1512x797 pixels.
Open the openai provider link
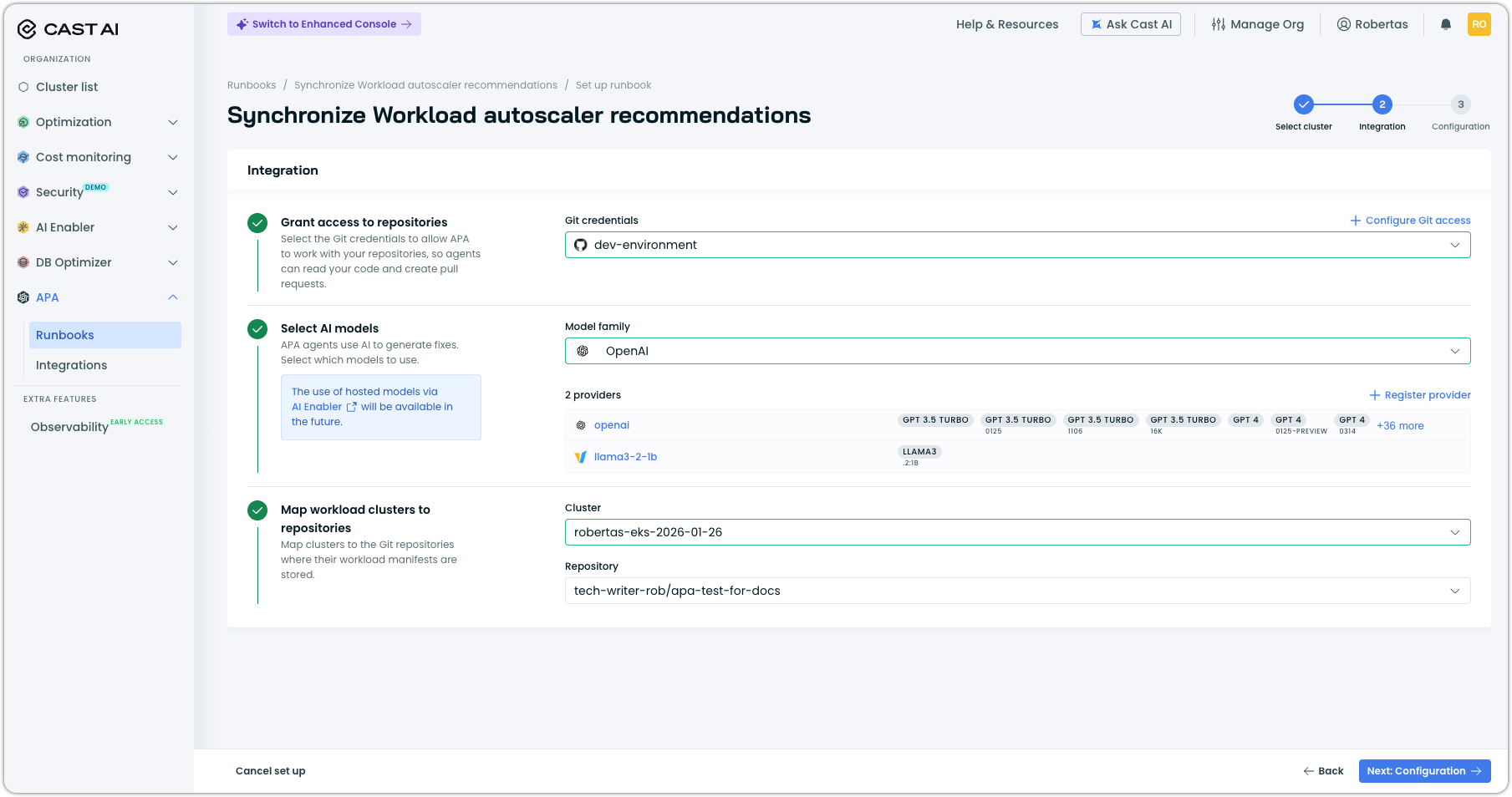[612, 425]
